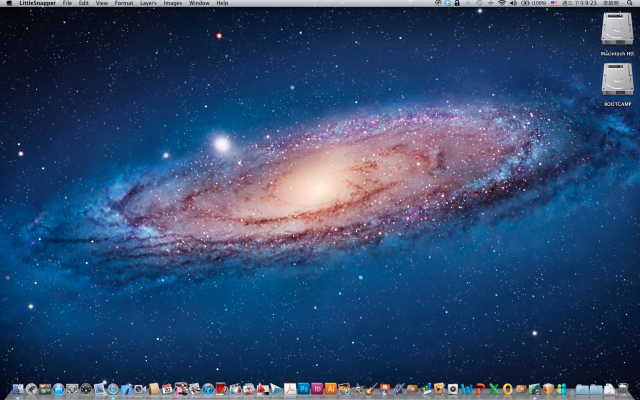Open the volume control in menu bar
This screenshot has width=640, height=400.
pos(513,3)
